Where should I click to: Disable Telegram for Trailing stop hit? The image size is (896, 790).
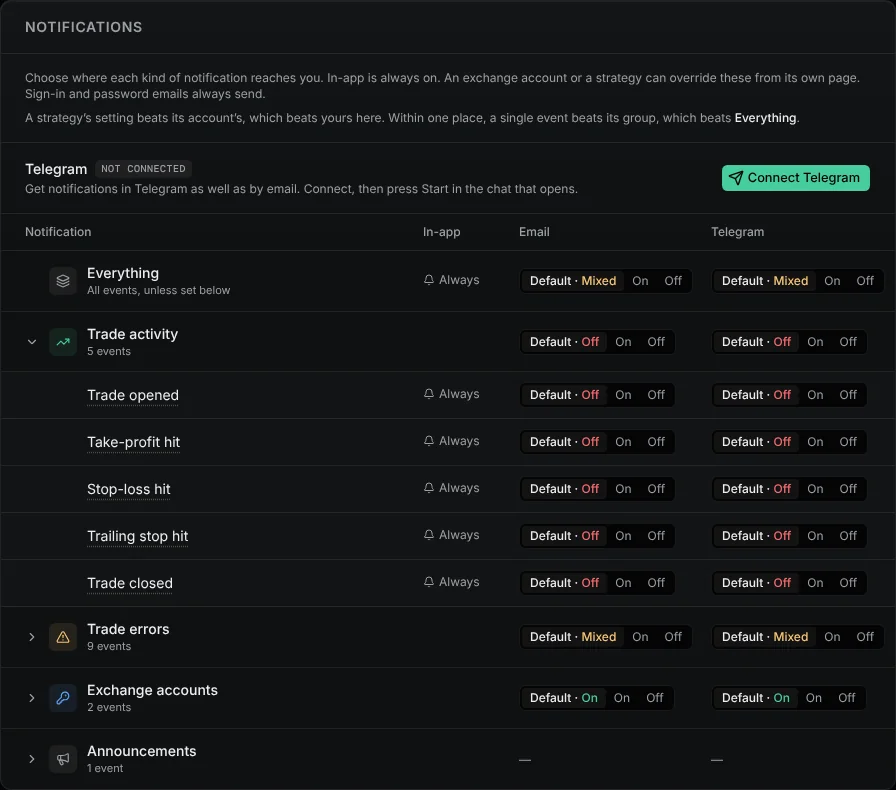point(848,536)
